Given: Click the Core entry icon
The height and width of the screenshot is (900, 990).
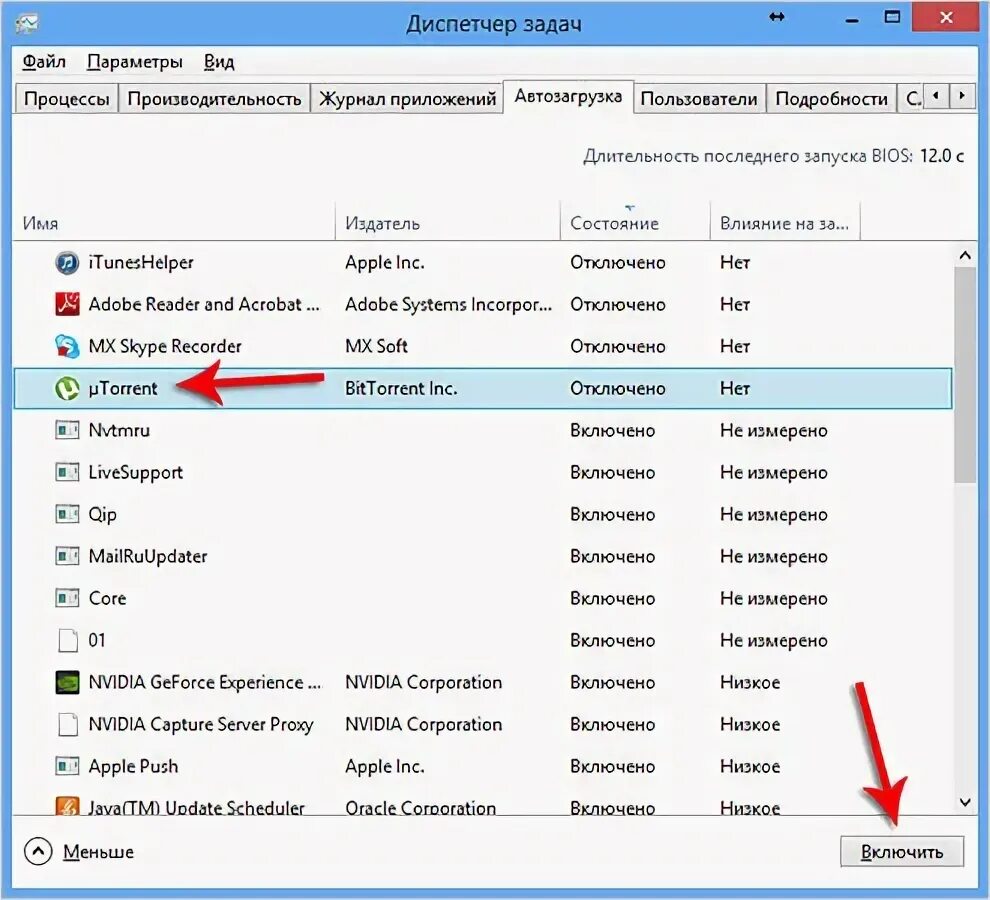Looking at the screenshot, I should 67,598.
